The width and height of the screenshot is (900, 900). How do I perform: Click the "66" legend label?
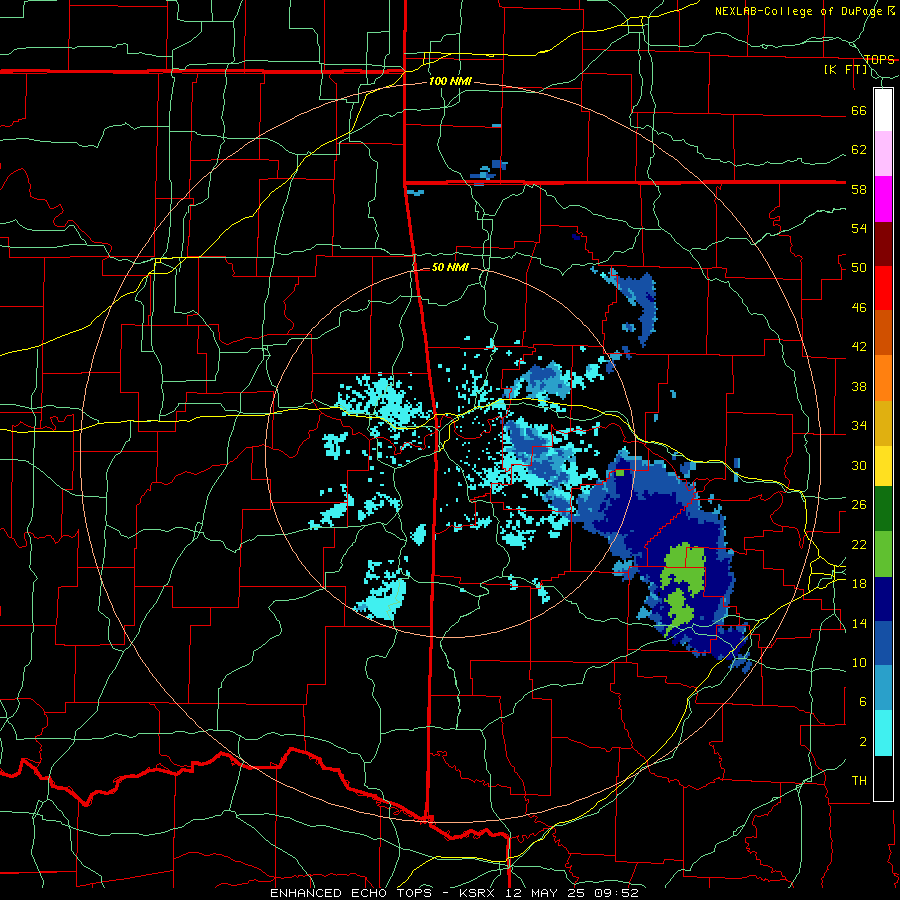pos(859,111)
